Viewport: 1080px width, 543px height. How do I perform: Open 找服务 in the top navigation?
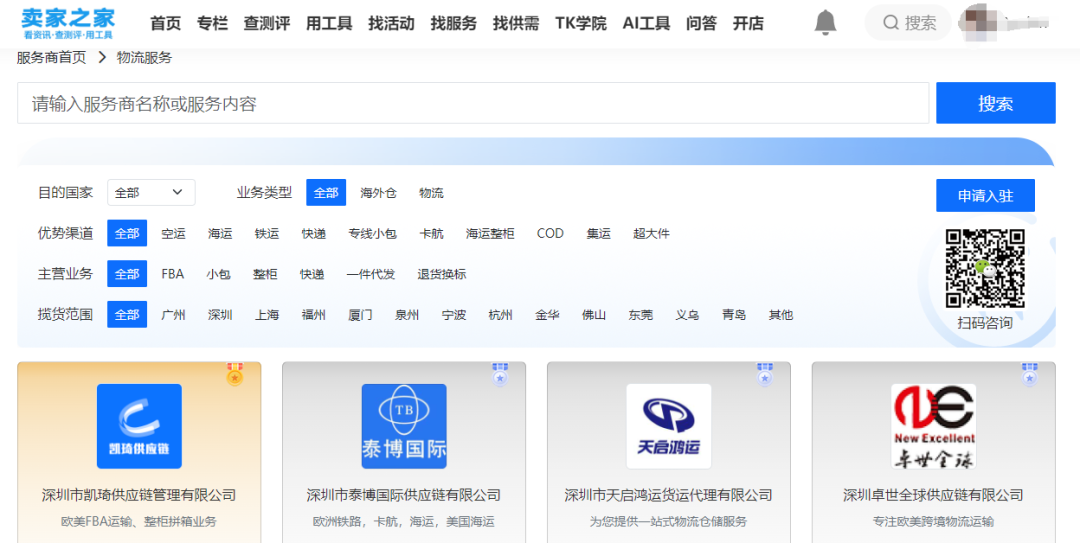453,23
